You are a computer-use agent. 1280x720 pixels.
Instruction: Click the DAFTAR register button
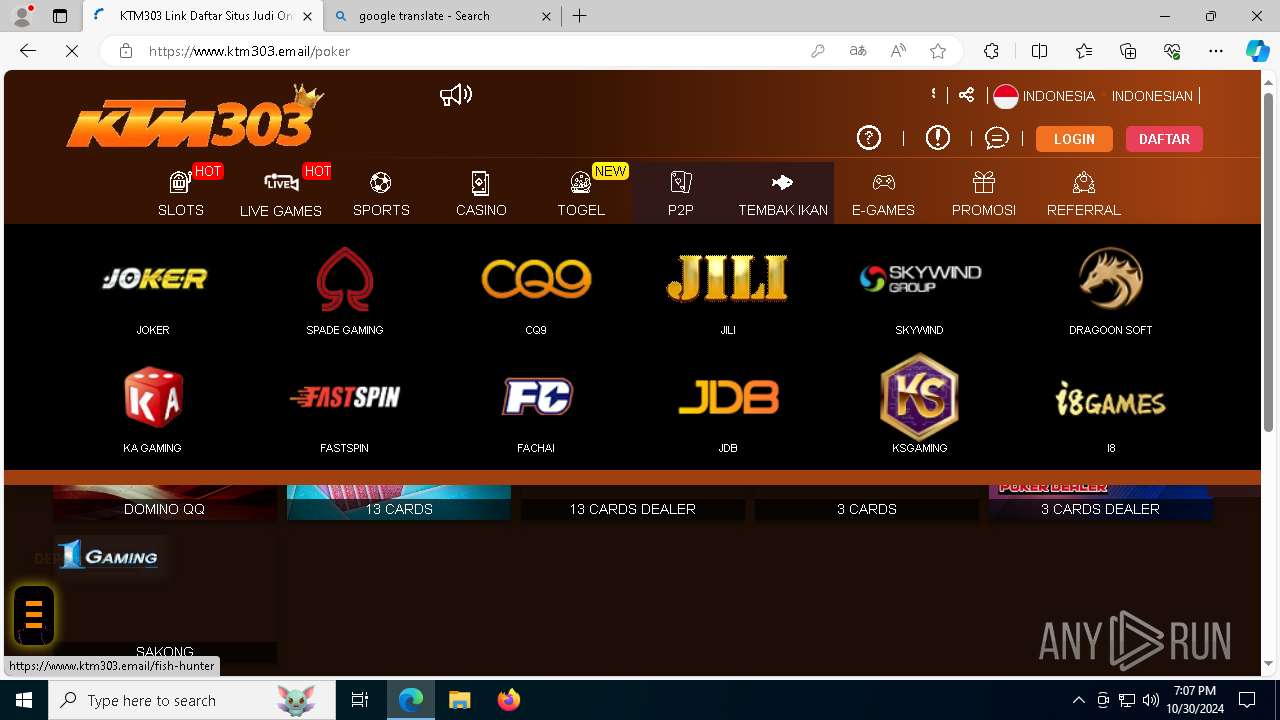(x=1164, y=139)
